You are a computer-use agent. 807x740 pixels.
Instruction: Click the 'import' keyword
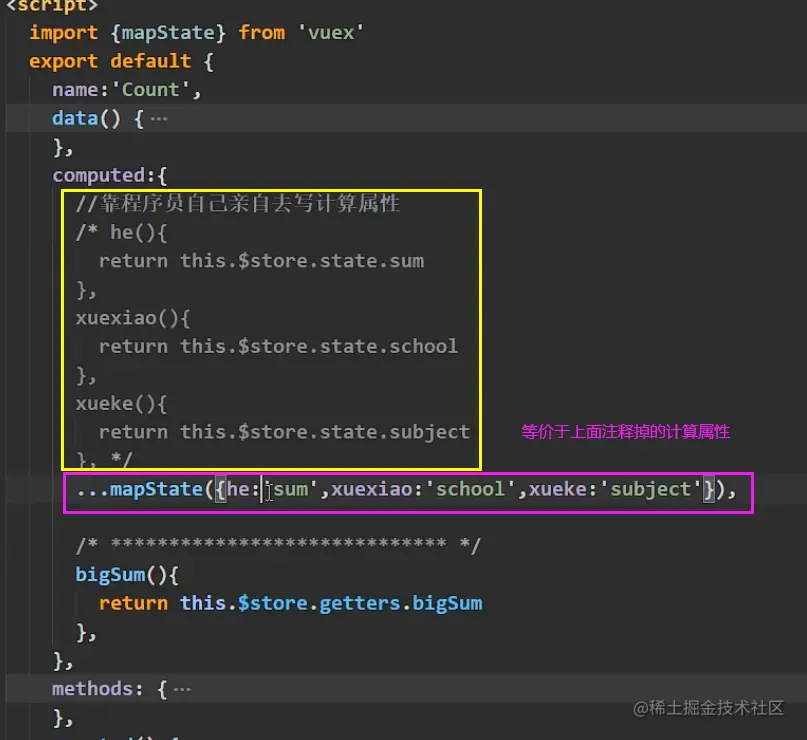pos(64,33)
